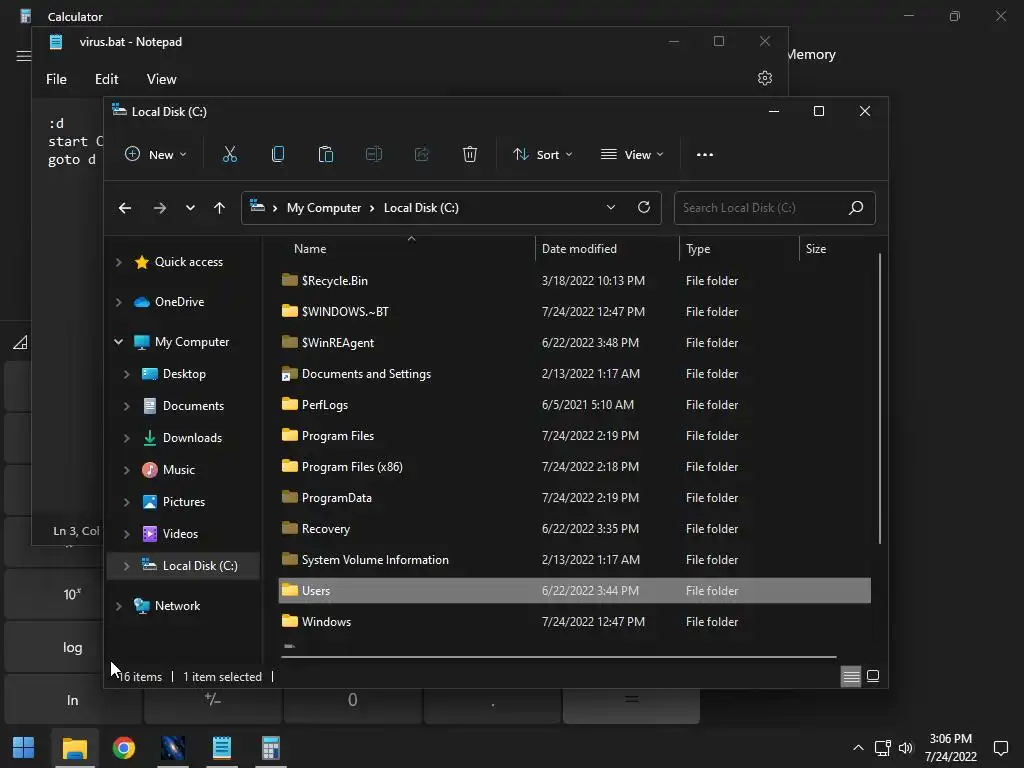Viewport: 1024px width, 768px height.
Task: Open the Notepad File menu
Action: pyautogui.click(x=56, y=79)
